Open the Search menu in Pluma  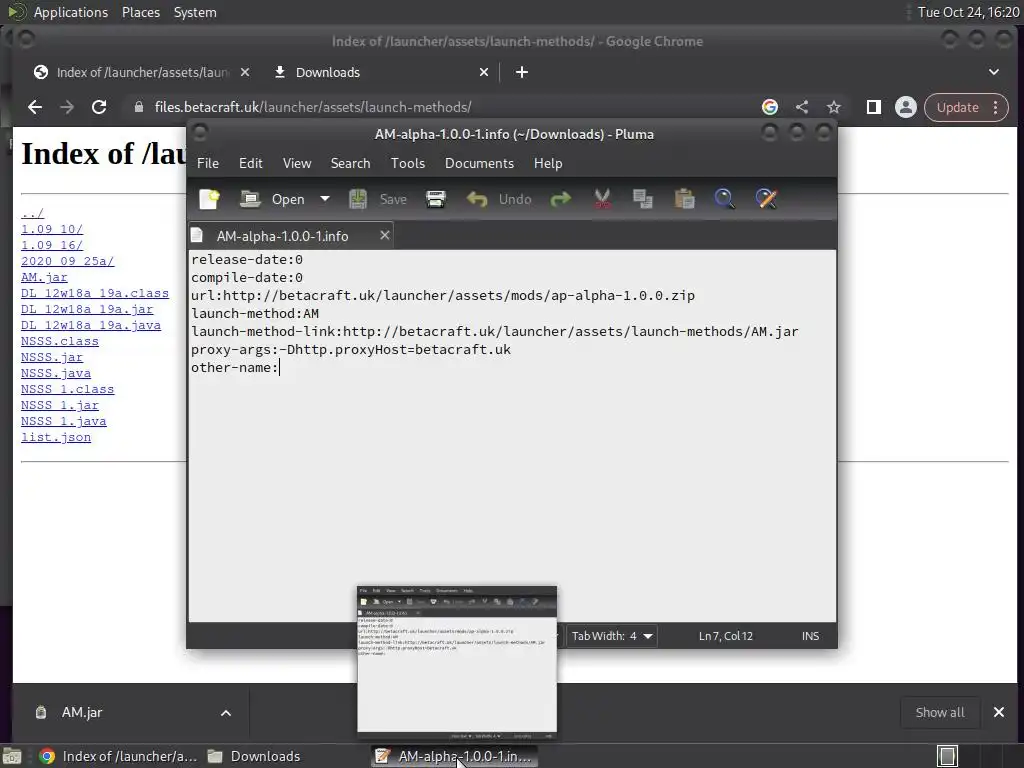[x=350, y=163]
